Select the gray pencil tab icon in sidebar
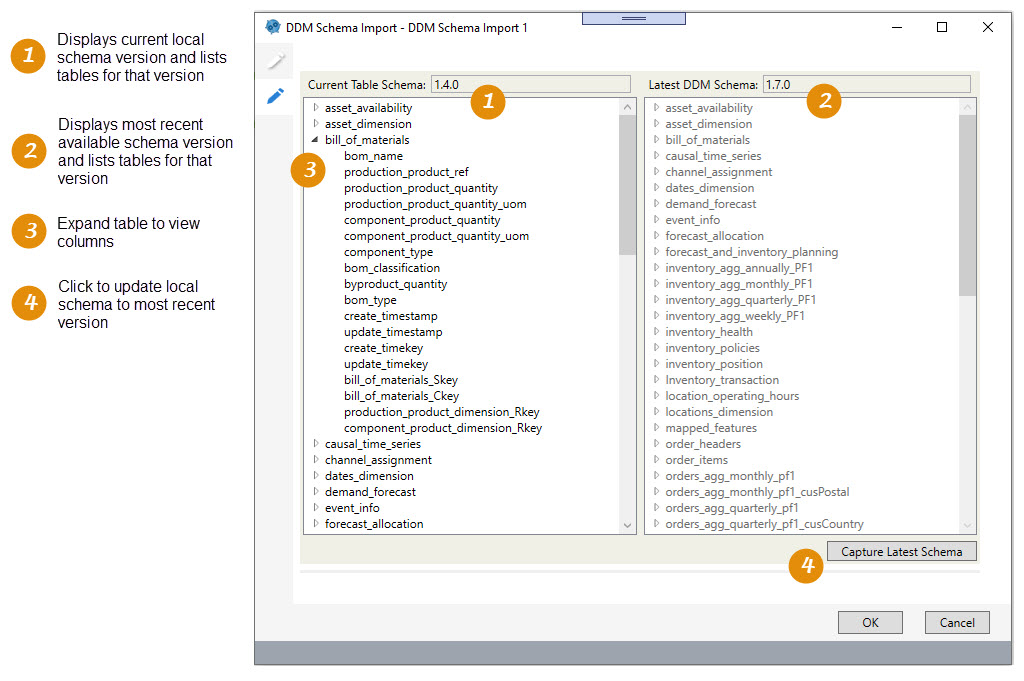The height and width of the screenshot is (681, 1024). [x=276, y=61]
